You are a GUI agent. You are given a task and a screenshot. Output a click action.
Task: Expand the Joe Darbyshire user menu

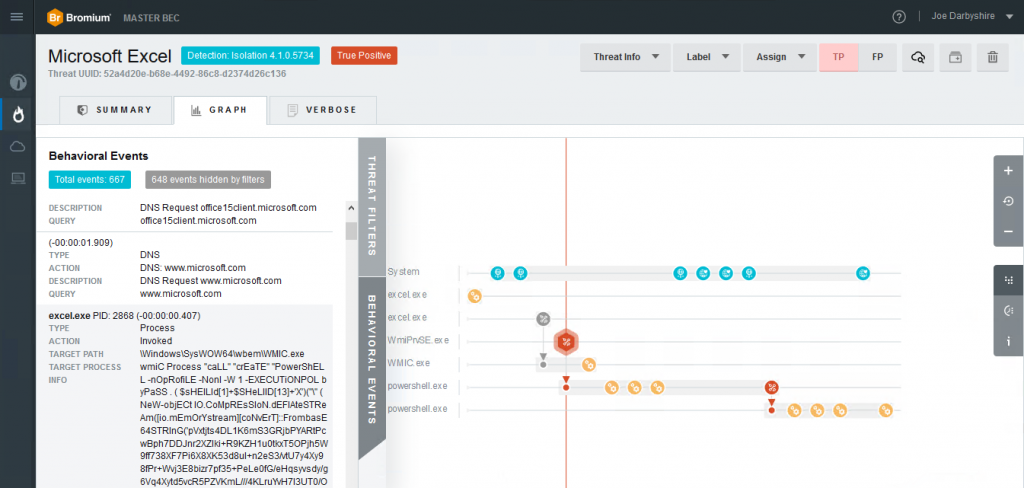pyautogui.click(x=972, y=16)
